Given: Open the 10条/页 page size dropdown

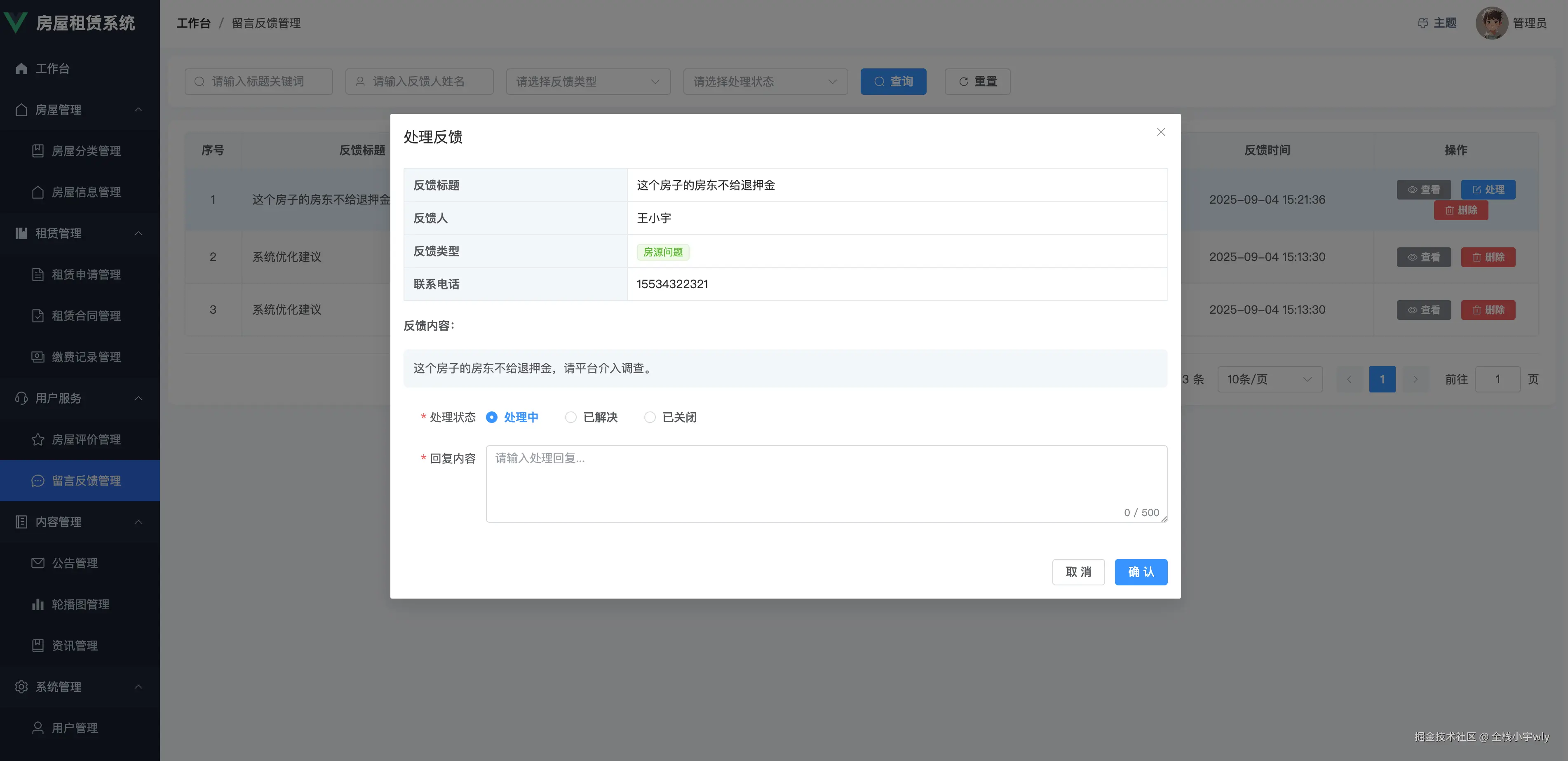Looking at the screenshot, I should [x=1270, y=379].
